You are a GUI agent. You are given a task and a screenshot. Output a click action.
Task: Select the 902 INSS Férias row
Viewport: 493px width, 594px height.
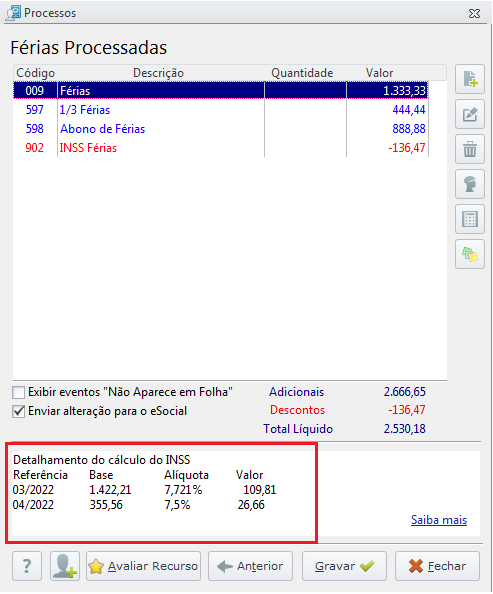tap(221, 148)
